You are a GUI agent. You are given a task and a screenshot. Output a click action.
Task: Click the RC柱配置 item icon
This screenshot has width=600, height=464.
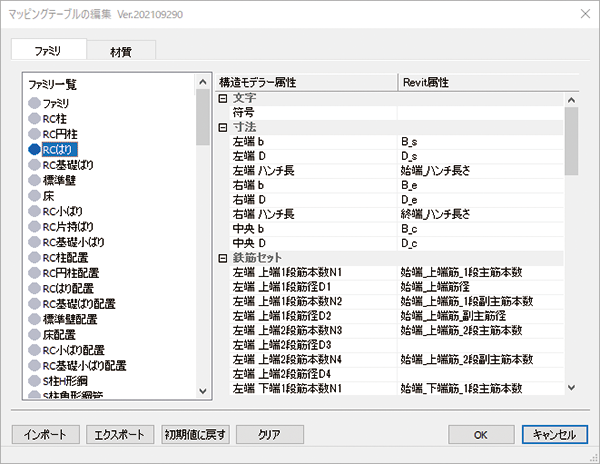pyautogui.click(x=35, y=257)
